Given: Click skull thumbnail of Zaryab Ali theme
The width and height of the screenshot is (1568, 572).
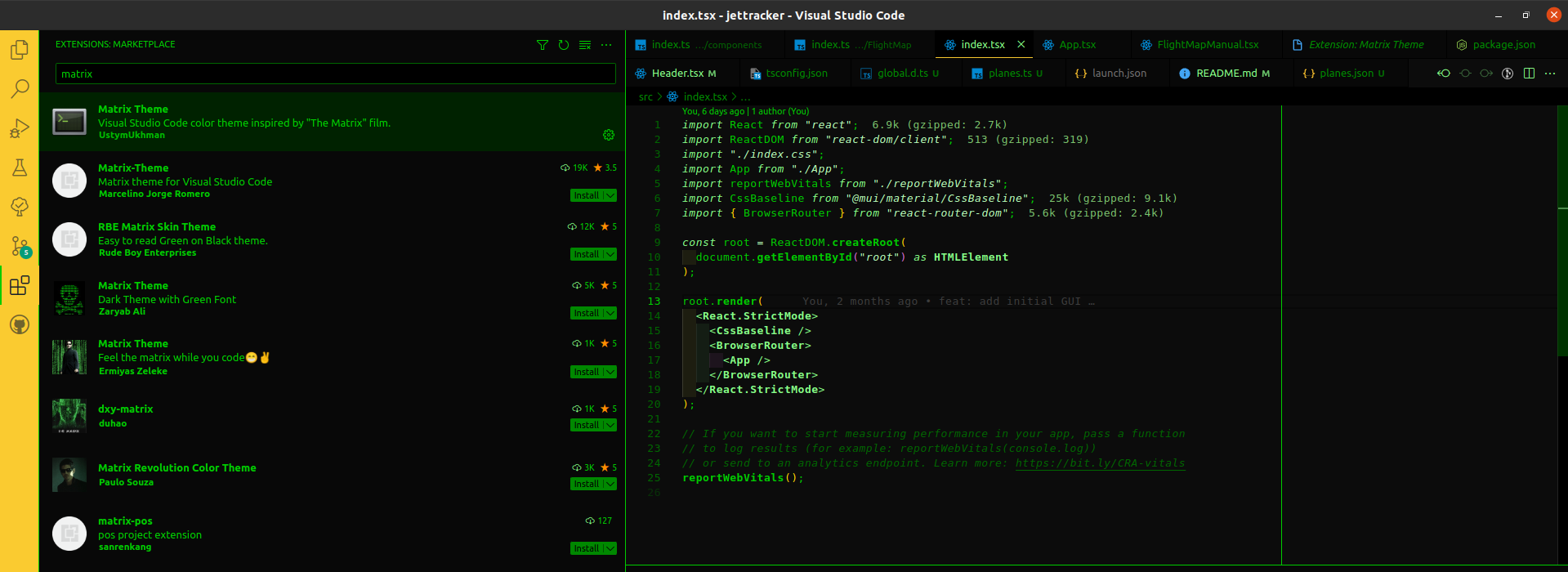Looking at the screenshot, I should (x=69, y=298).
